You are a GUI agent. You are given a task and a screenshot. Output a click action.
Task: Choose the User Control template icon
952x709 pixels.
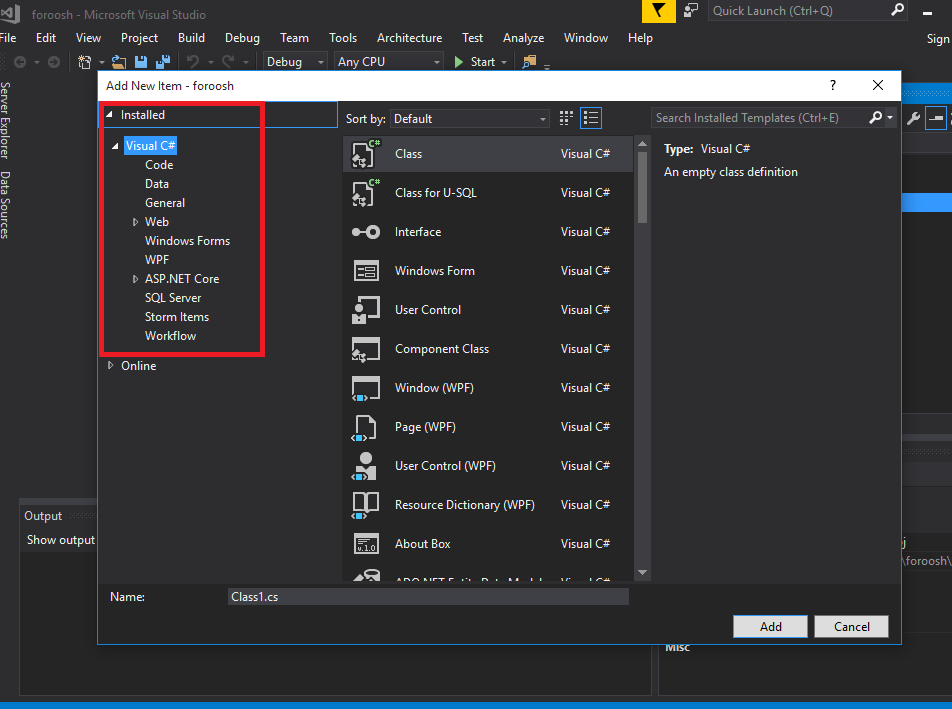[x=366, y=310]
